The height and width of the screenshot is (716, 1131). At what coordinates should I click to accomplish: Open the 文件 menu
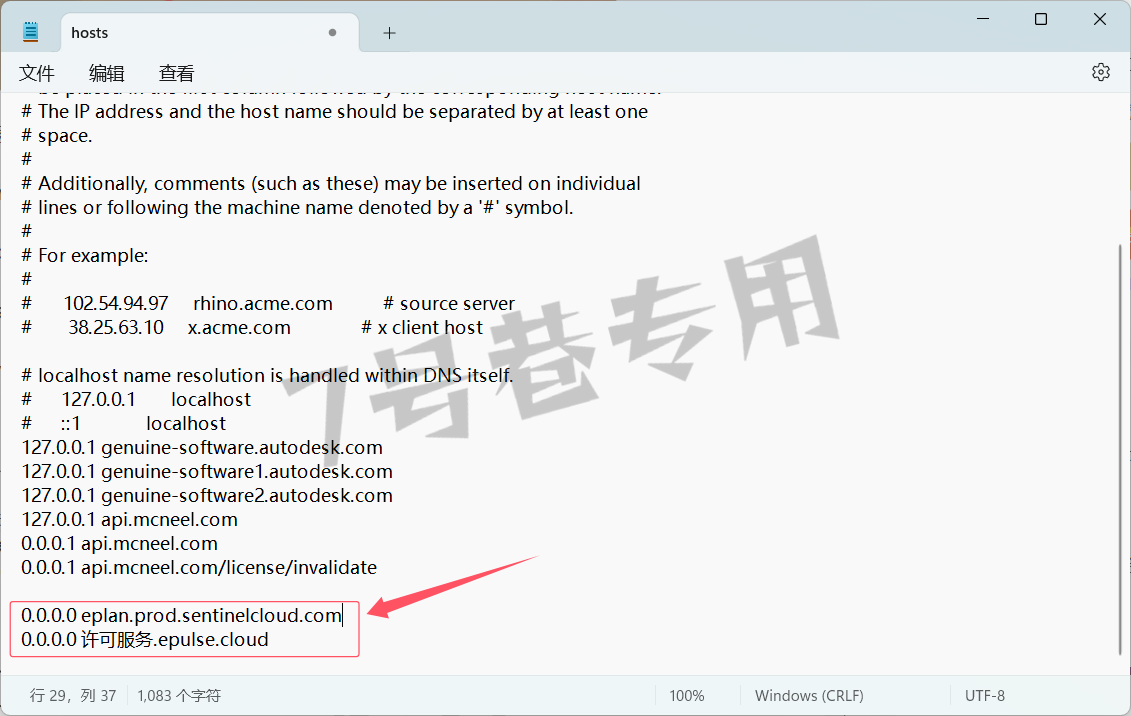pyautogui.click(x=36, y=73)
